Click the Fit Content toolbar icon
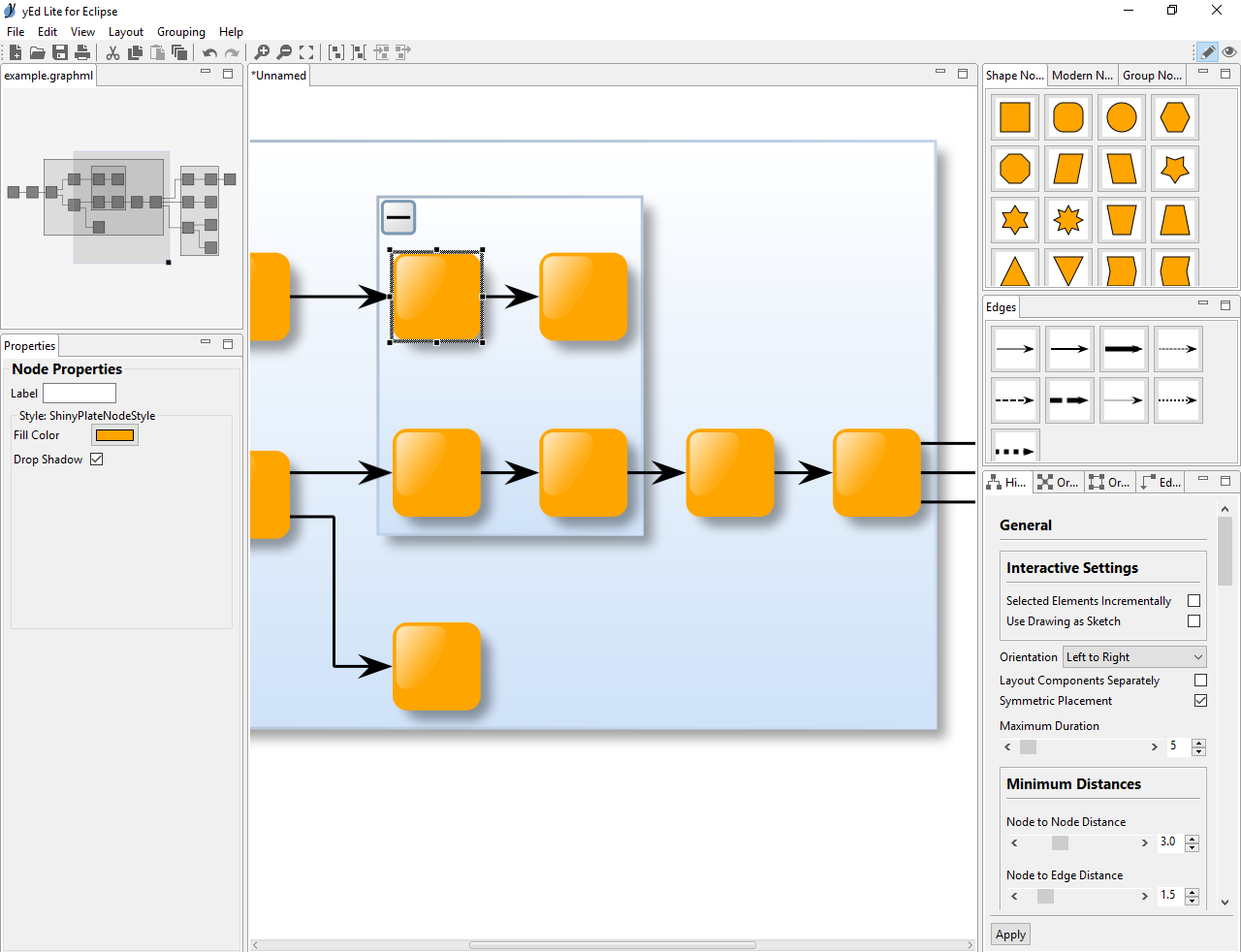Viewport: 1241px width, 952px height. point(306,52)
